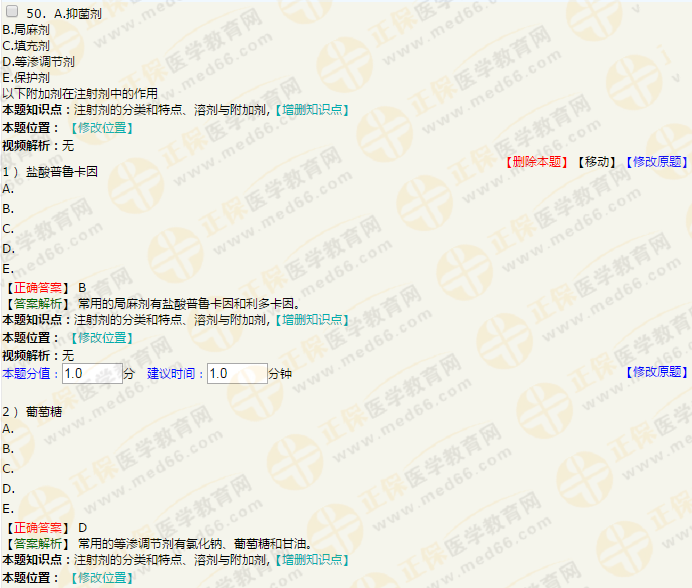Click 修改原题 link beside 移动
The image size is (692, 588).
pos(656,161)
